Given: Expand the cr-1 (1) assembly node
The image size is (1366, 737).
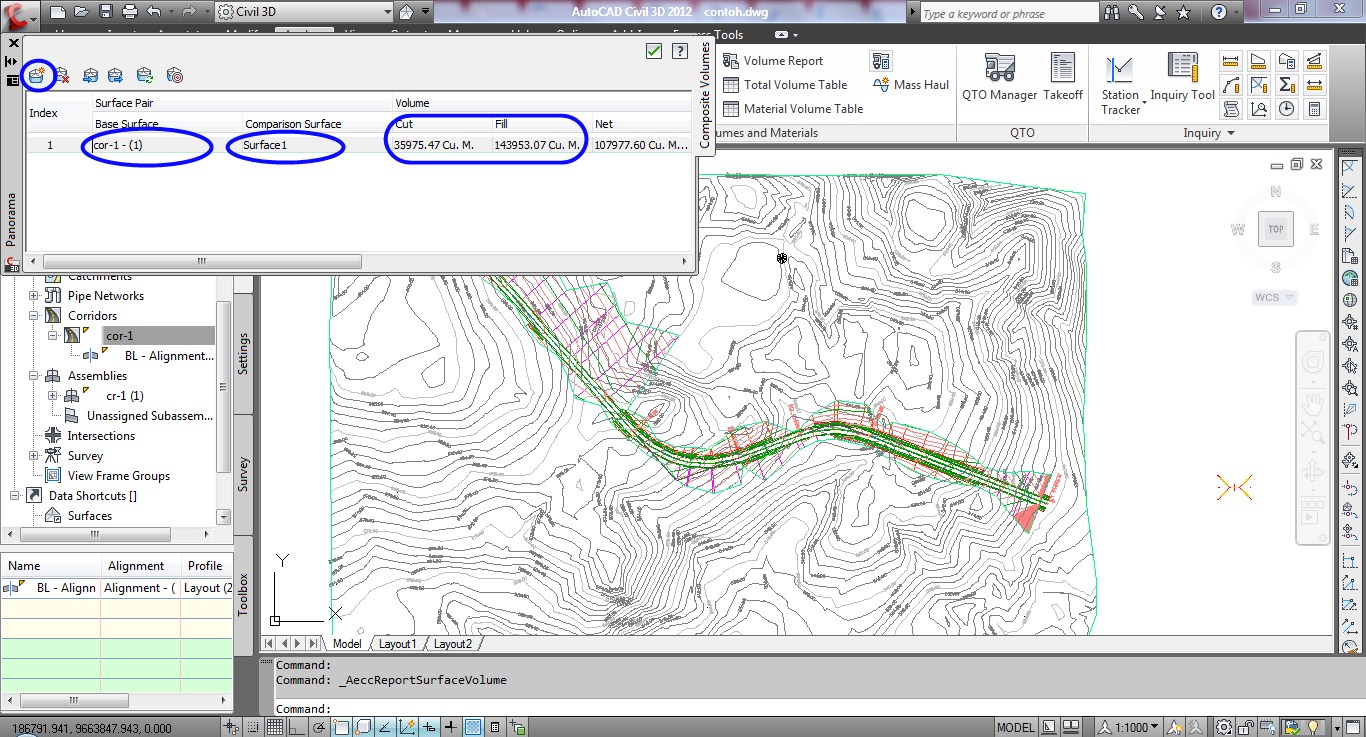Looking at the screenshot, I should pyautogui.click(x=53, y=396).
